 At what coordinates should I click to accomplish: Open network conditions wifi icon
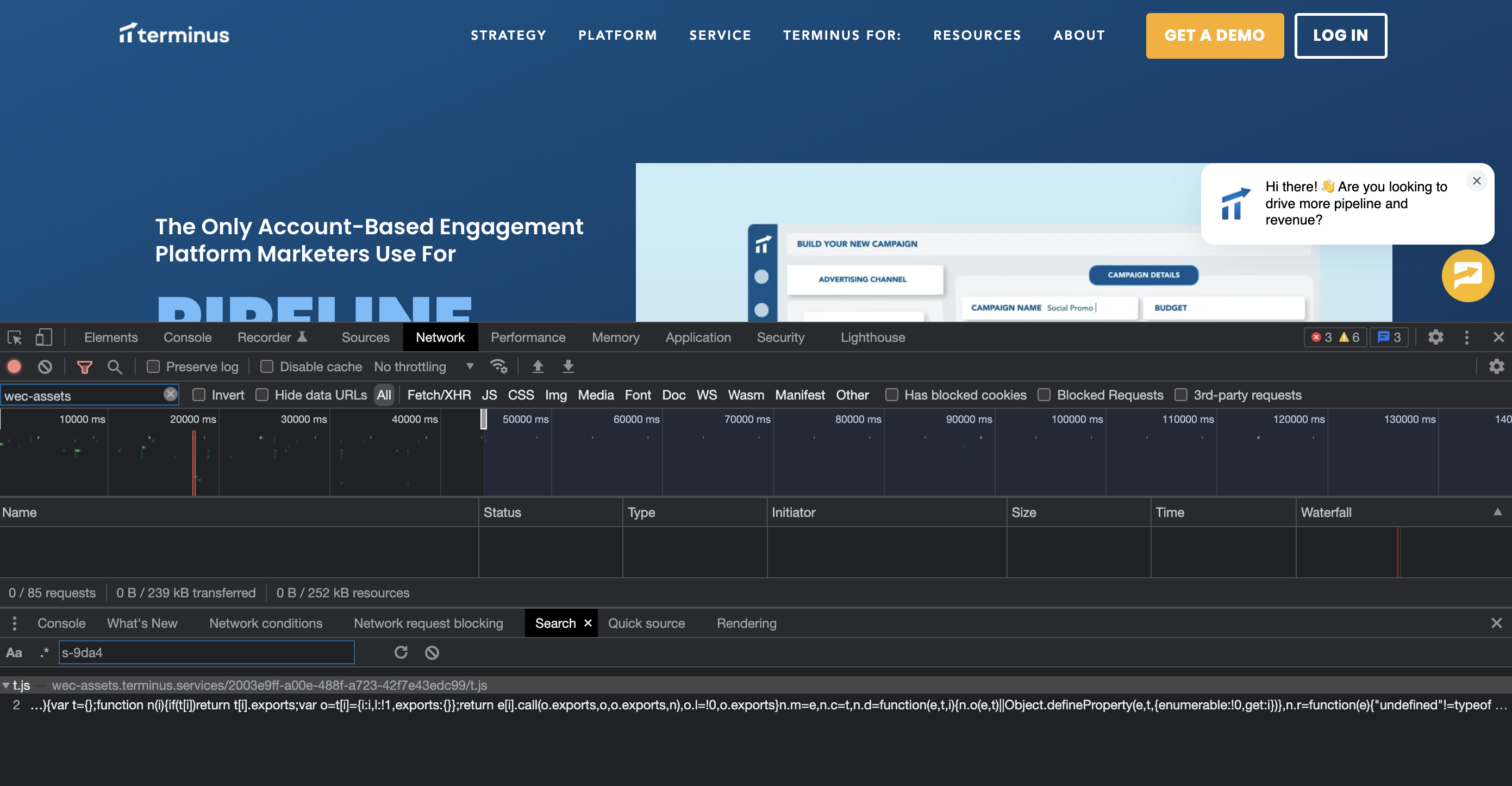[498, 366]
